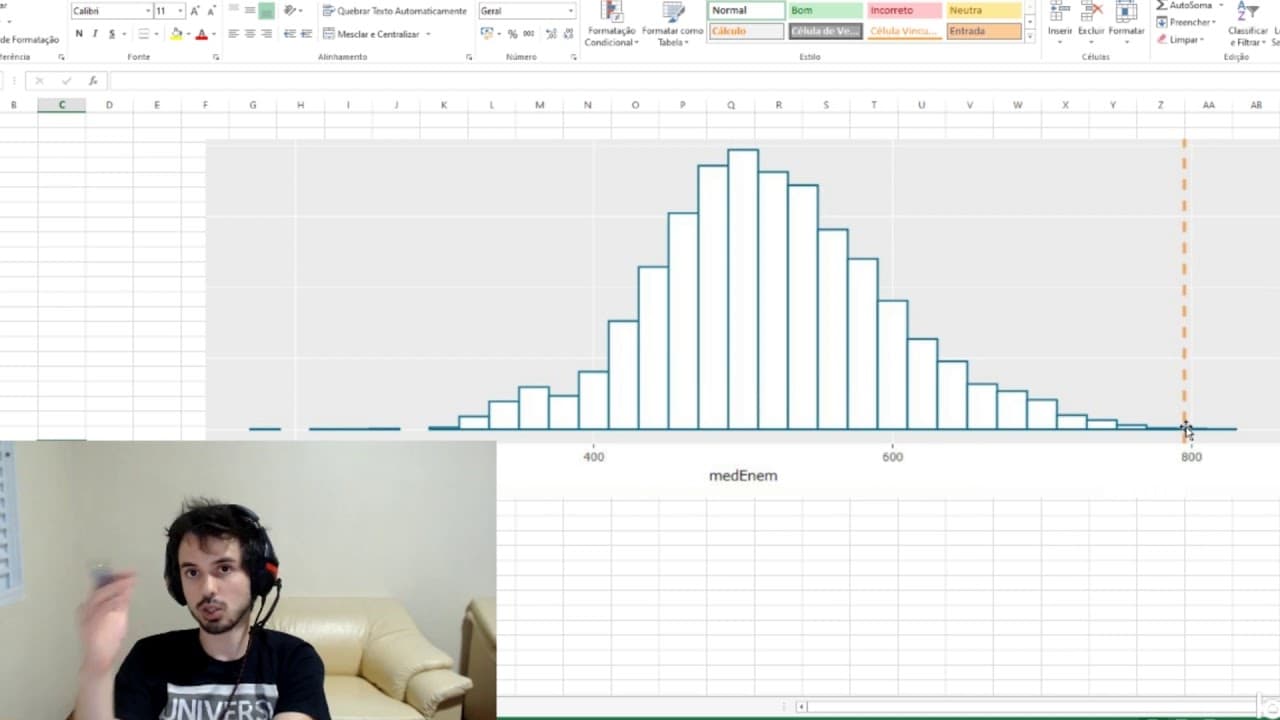This screenshot has height=720, width=1280.
Task: Align cell content to the middle
Action: [249, 11]
